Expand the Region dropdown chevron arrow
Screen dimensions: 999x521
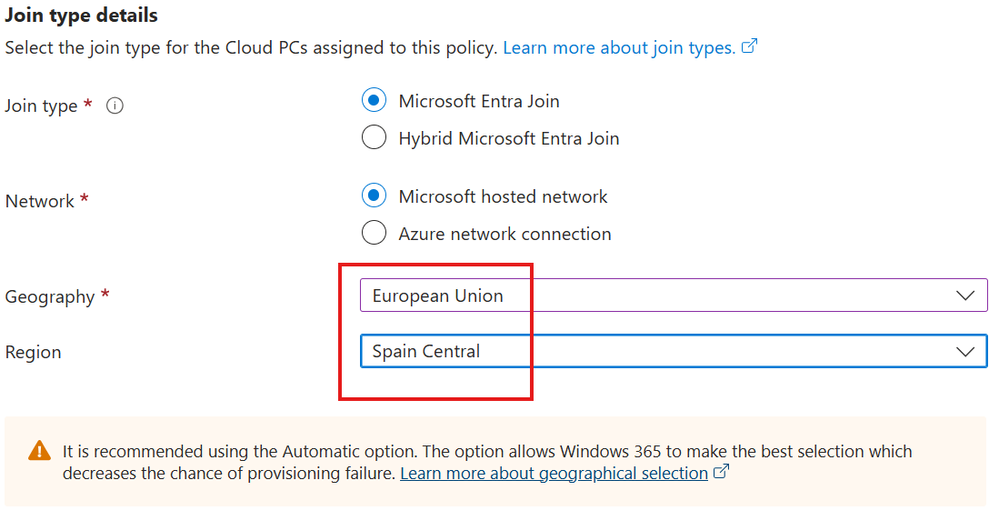[965, 352]
